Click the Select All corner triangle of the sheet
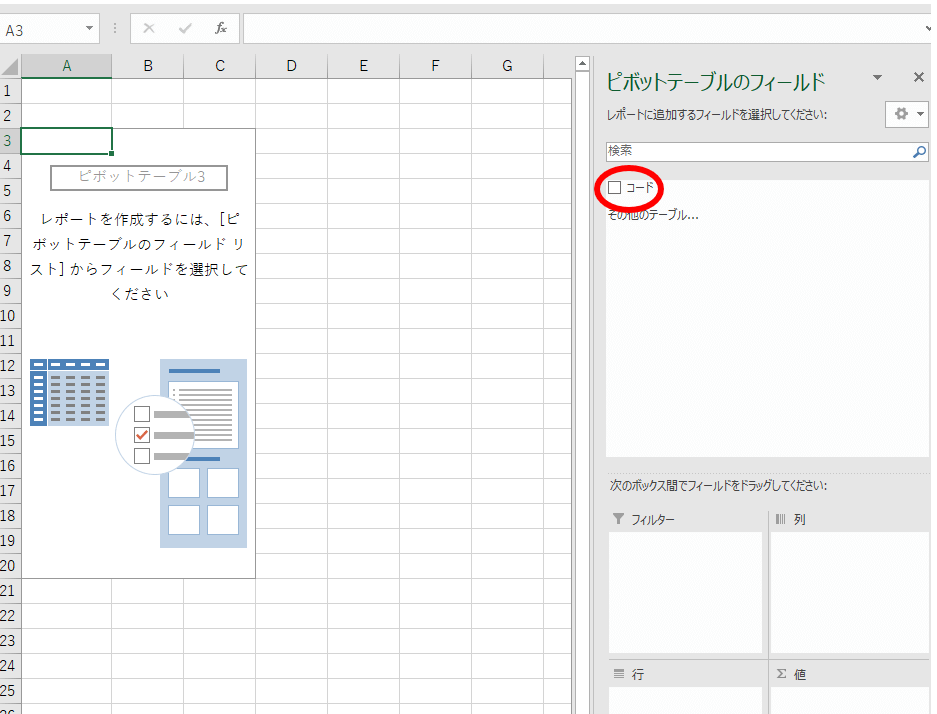937x714 pixels. point(10,67)
